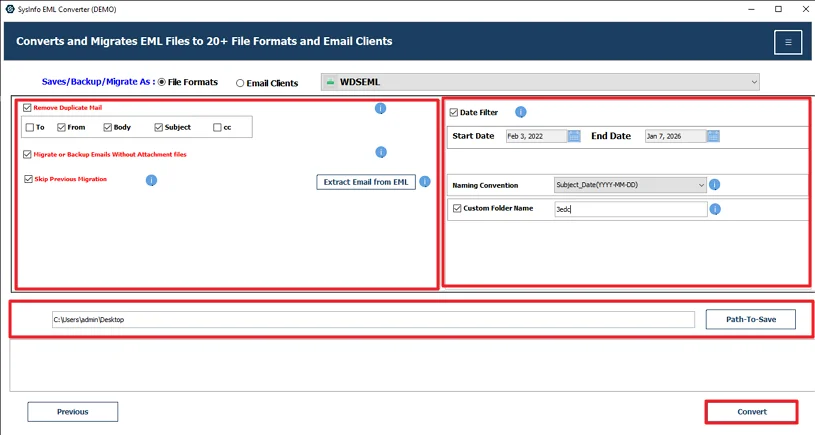
Task: Click the Custom Folder Name text field
Action: (630, 209)
